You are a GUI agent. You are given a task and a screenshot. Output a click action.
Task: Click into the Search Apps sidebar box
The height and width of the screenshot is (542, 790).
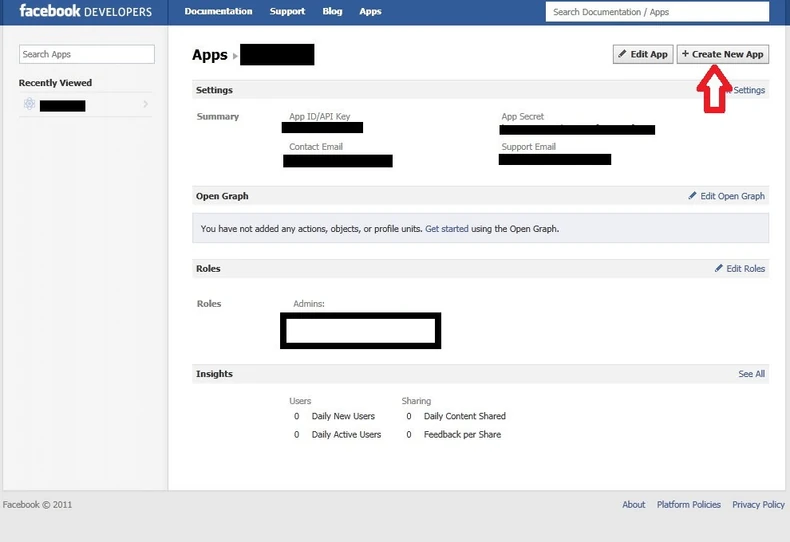pos(87,54)
